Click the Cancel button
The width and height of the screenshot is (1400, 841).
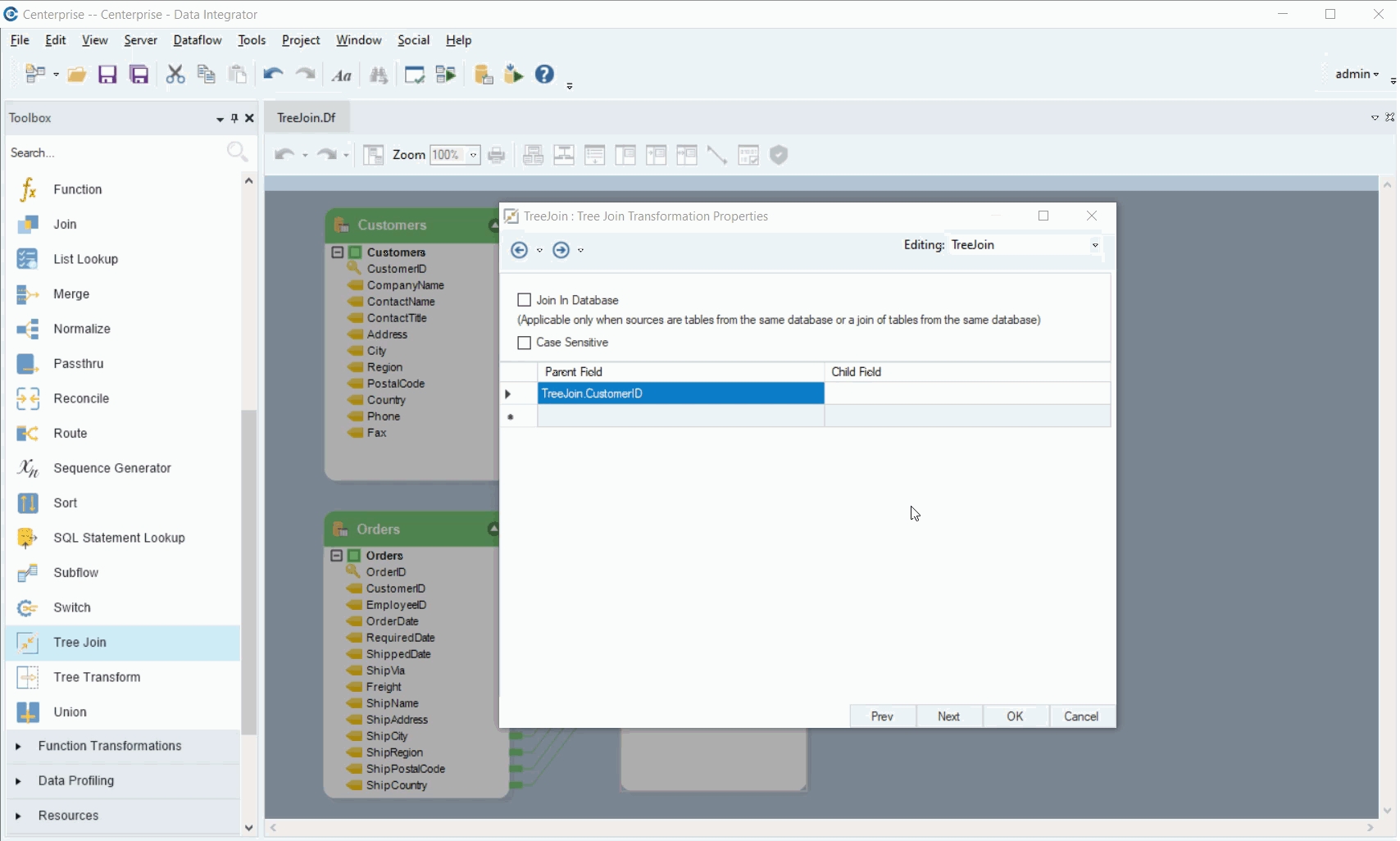click(1081, 717)
